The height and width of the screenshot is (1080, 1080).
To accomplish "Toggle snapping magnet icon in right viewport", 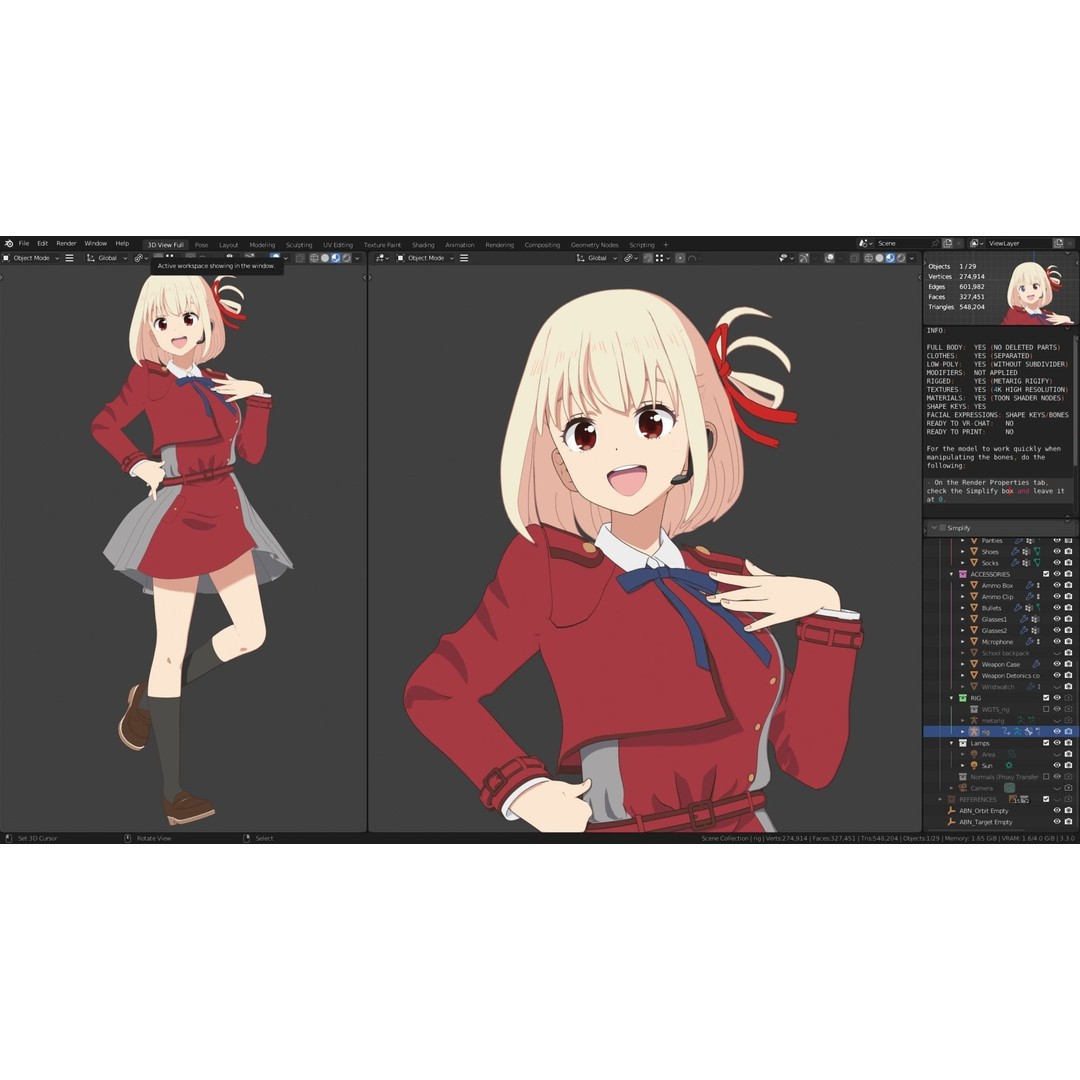I will tap(648, 258).
